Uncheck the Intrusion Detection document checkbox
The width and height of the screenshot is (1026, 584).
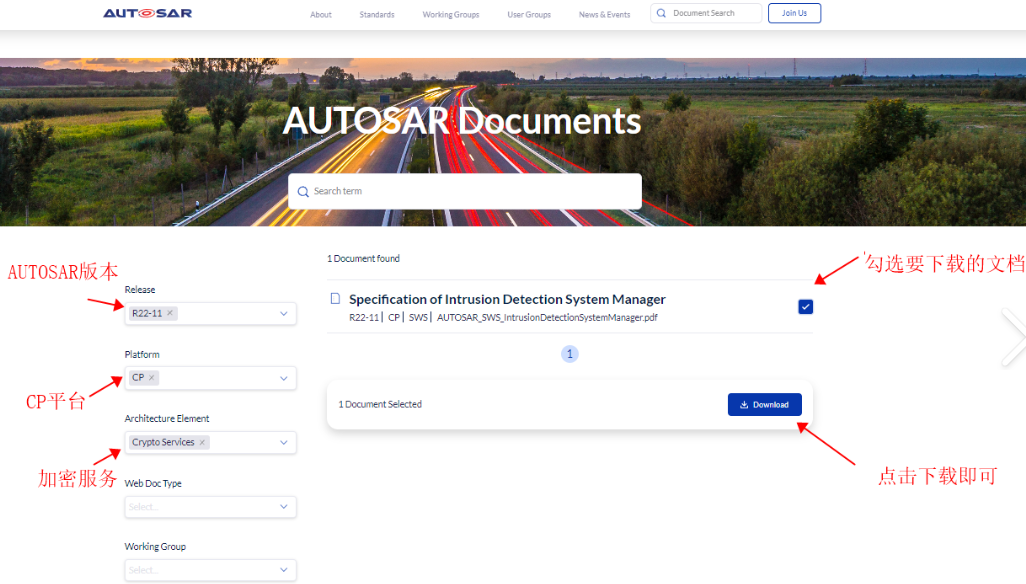(x=805, y=307)
